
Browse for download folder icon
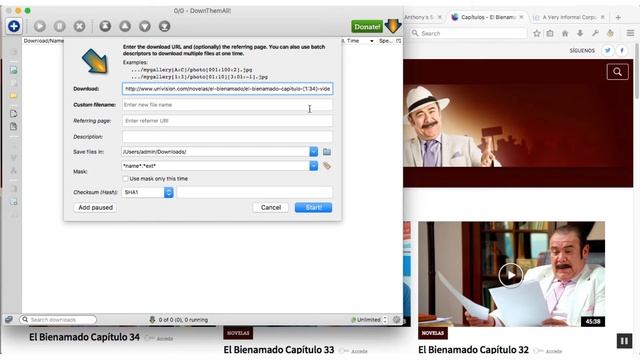point(327,152)
